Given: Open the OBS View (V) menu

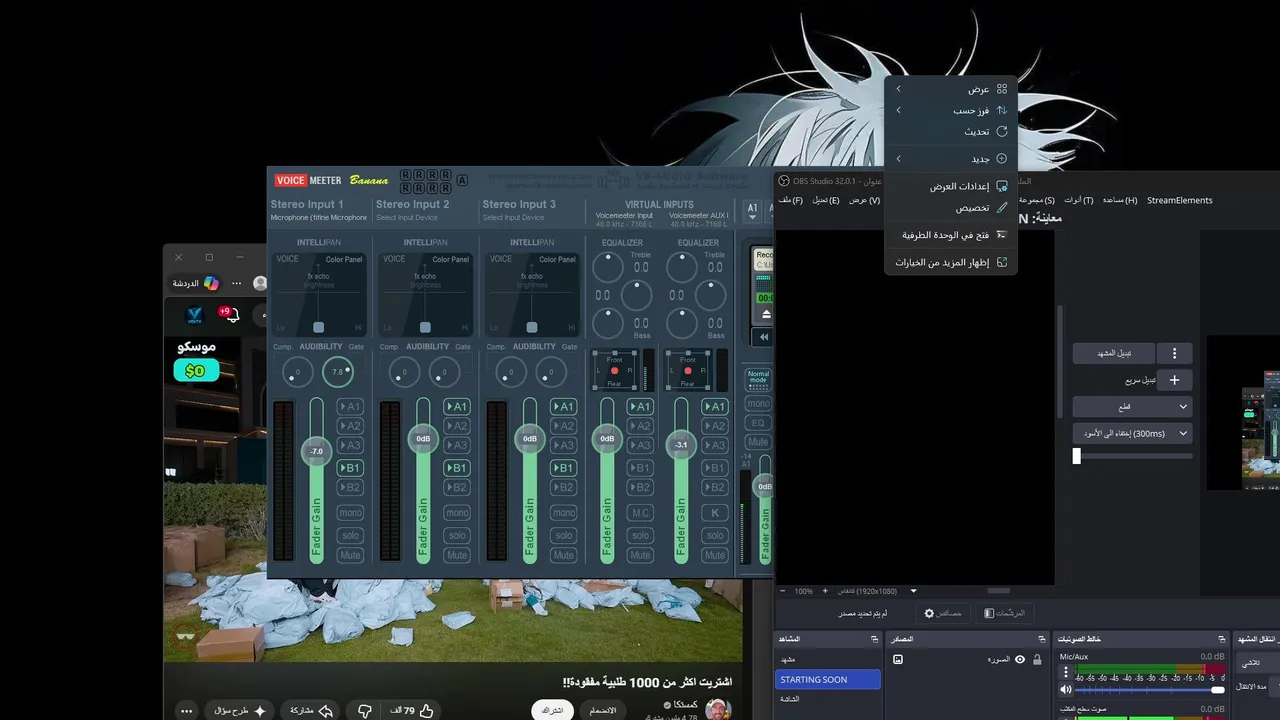Looking at the screenshot, I should point(865,200).
